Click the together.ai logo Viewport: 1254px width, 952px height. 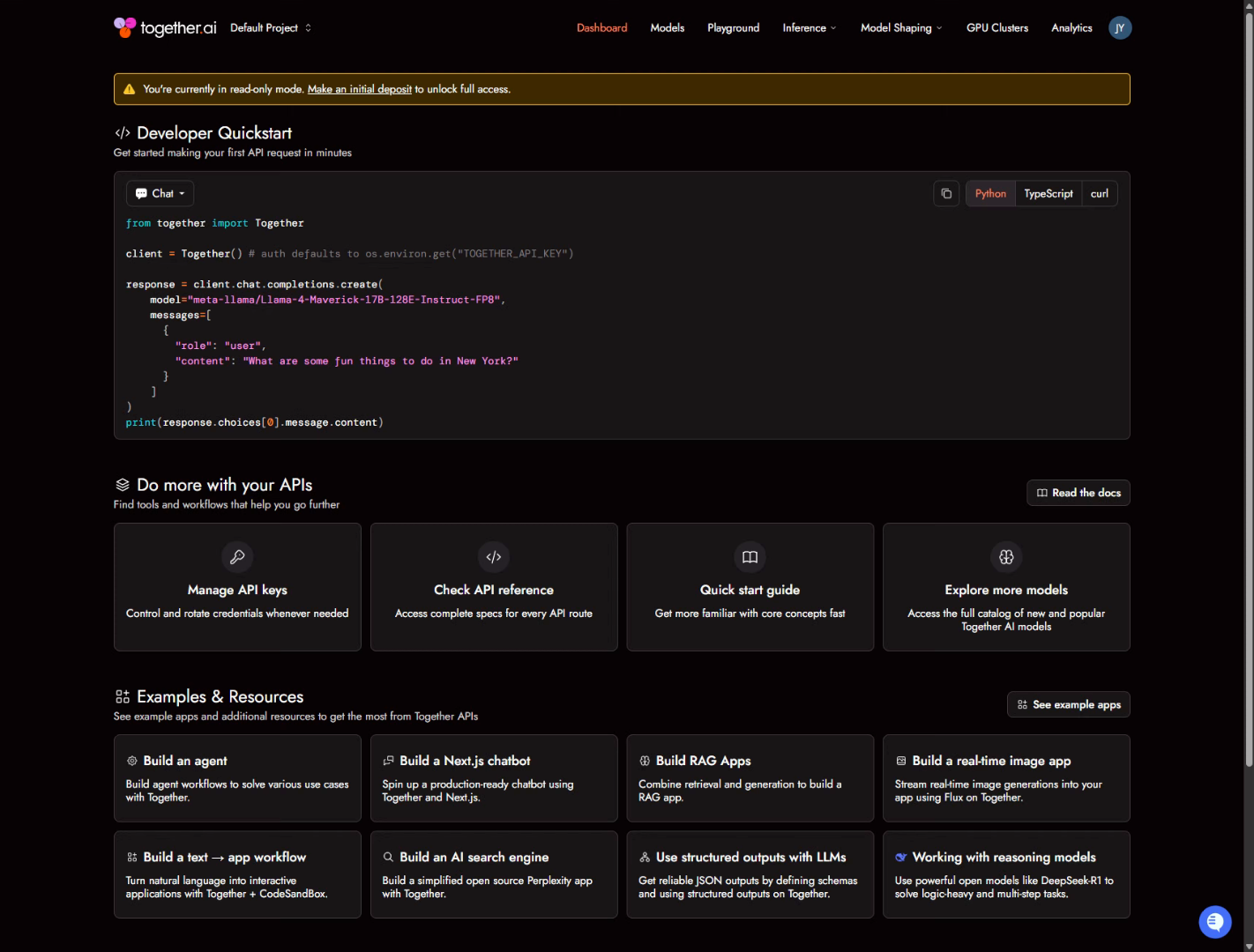(165, 28)
